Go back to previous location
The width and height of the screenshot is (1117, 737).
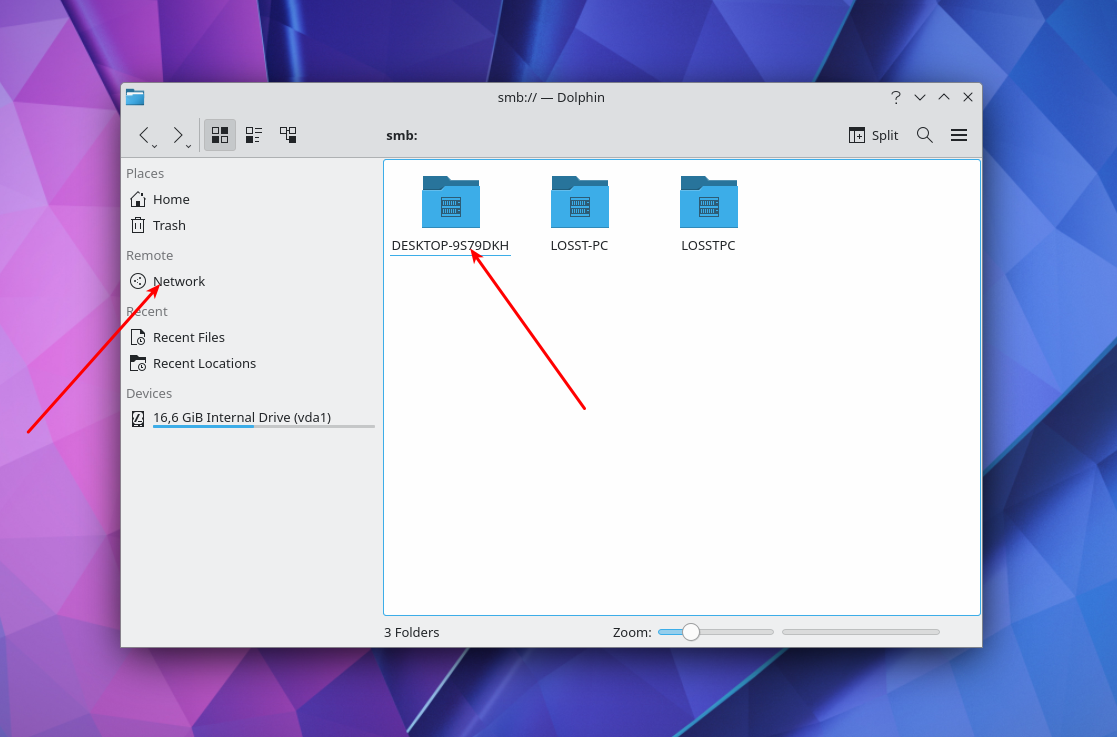point(144,135)
